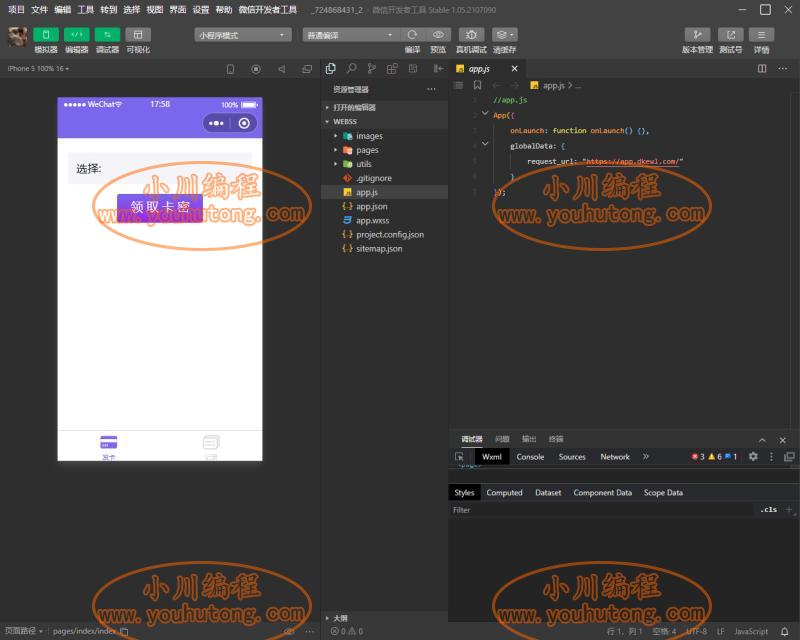Select the second bottom tab bar icon
The image size is (800, 640).
211,447
